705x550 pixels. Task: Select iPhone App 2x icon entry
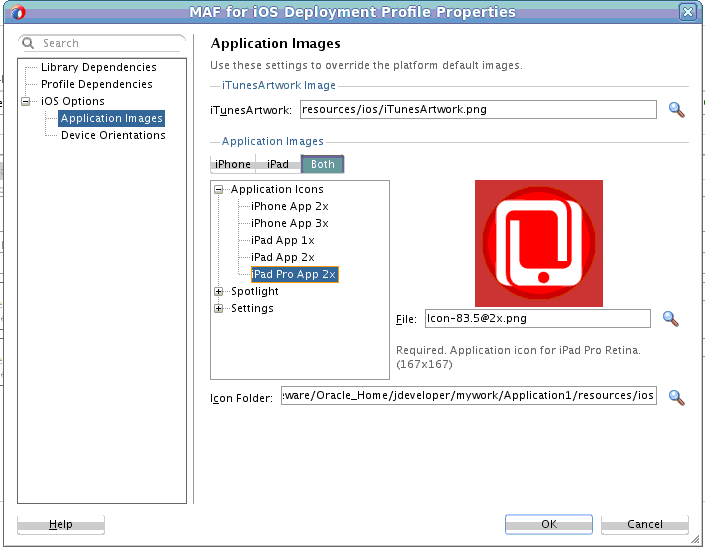(290, 206)
